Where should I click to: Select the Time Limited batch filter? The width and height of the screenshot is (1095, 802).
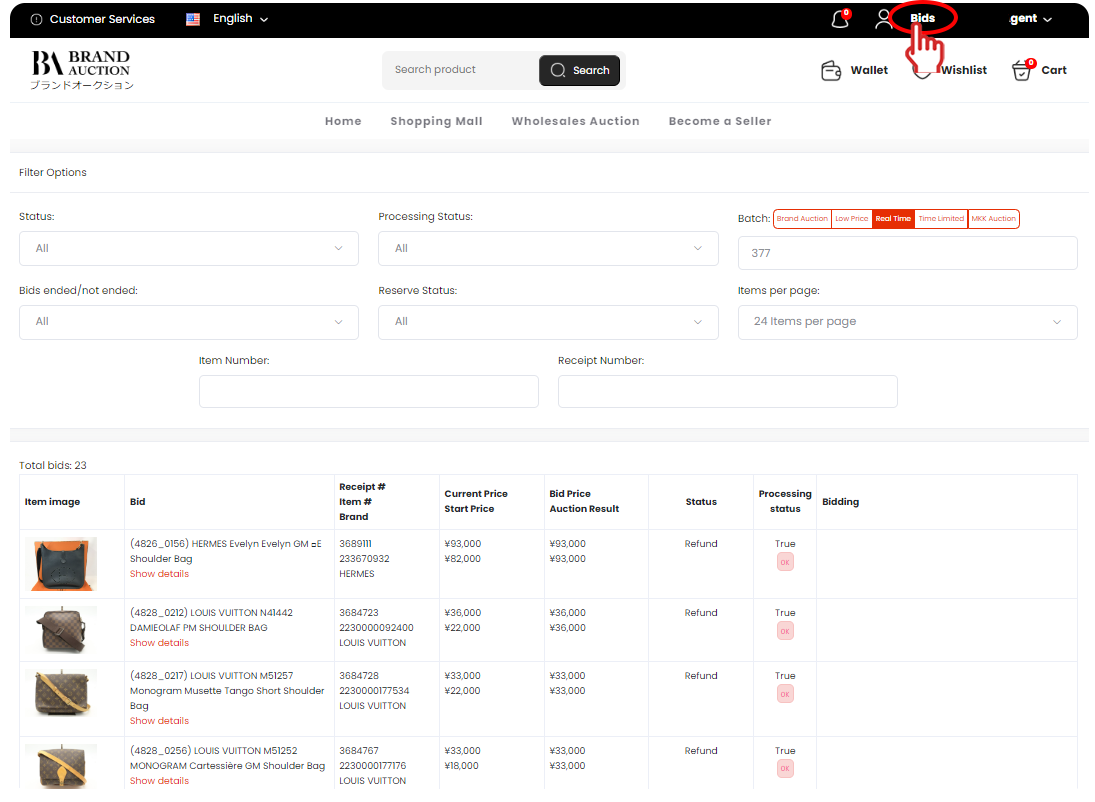pyautogui.click(x=941, y=219)
